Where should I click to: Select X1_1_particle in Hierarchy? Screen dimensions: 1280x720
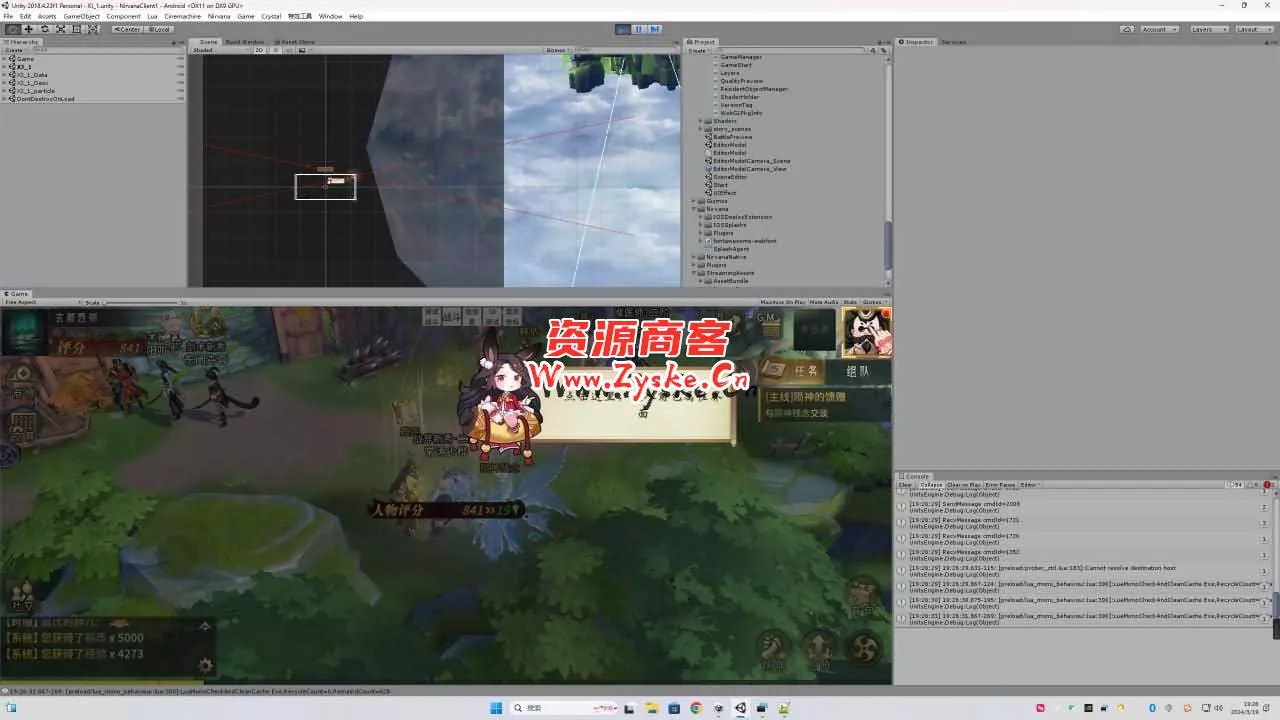click(x=35, y=91)
